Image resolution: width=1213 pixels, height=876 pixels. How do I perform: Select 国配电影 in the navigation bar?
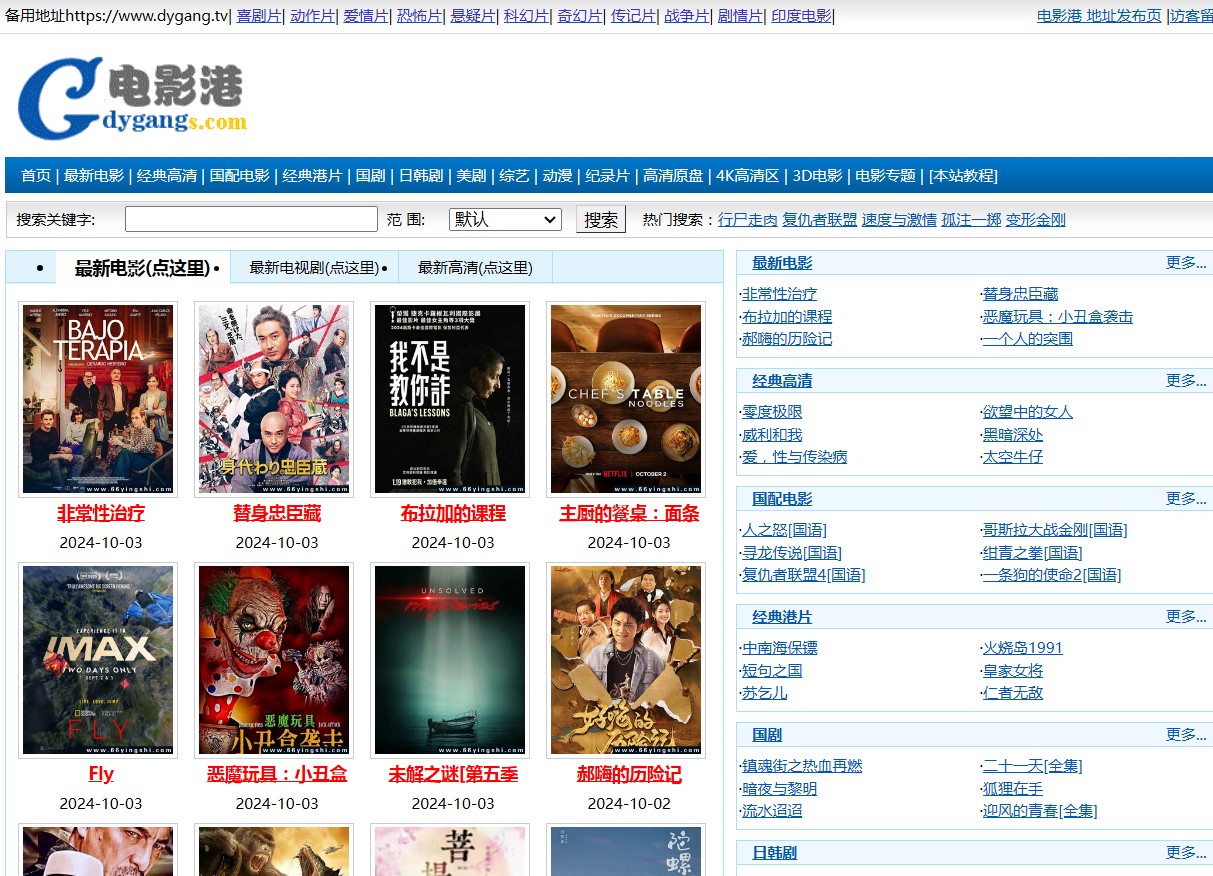click(x=240, y=176)
